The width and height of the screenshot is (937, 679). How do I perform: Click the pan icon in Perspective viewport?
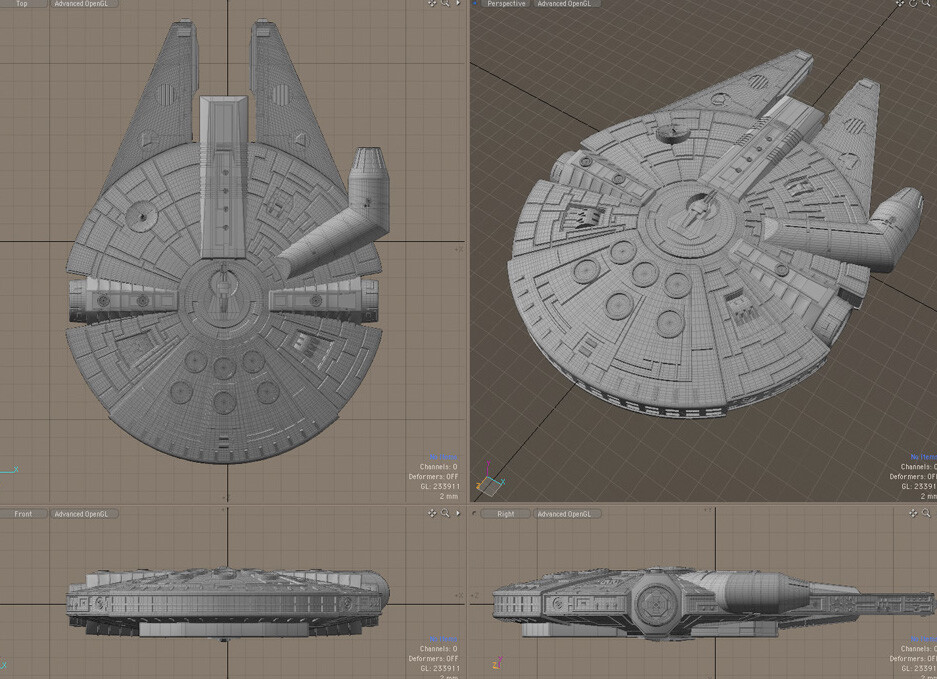[x=899, y=4]
